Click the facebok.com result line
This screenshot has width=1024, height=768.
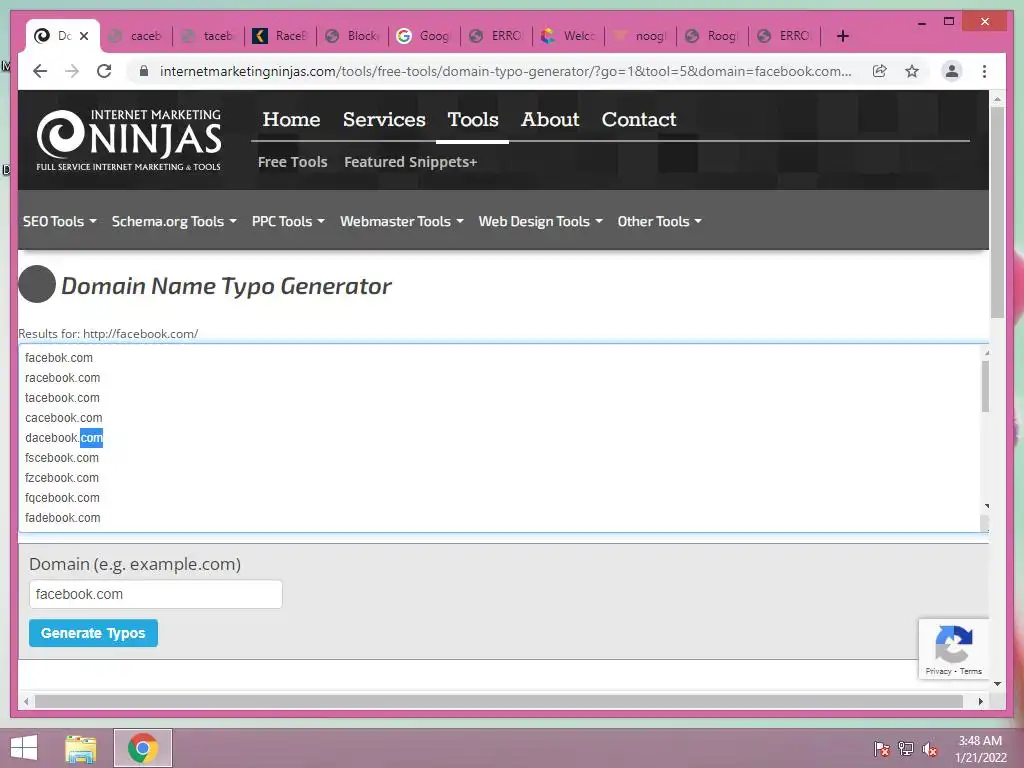pyautogui.click(x=59, y=358)
